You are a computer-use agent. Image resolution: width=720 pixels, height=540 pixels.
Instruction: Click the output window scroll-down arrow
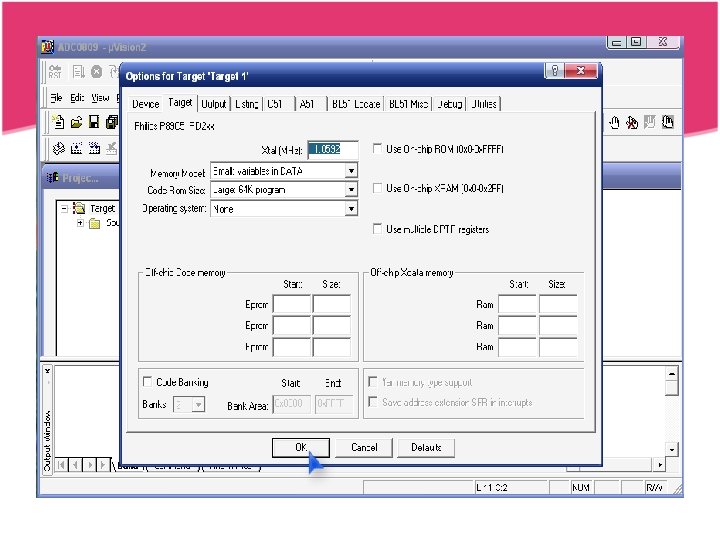672,449
